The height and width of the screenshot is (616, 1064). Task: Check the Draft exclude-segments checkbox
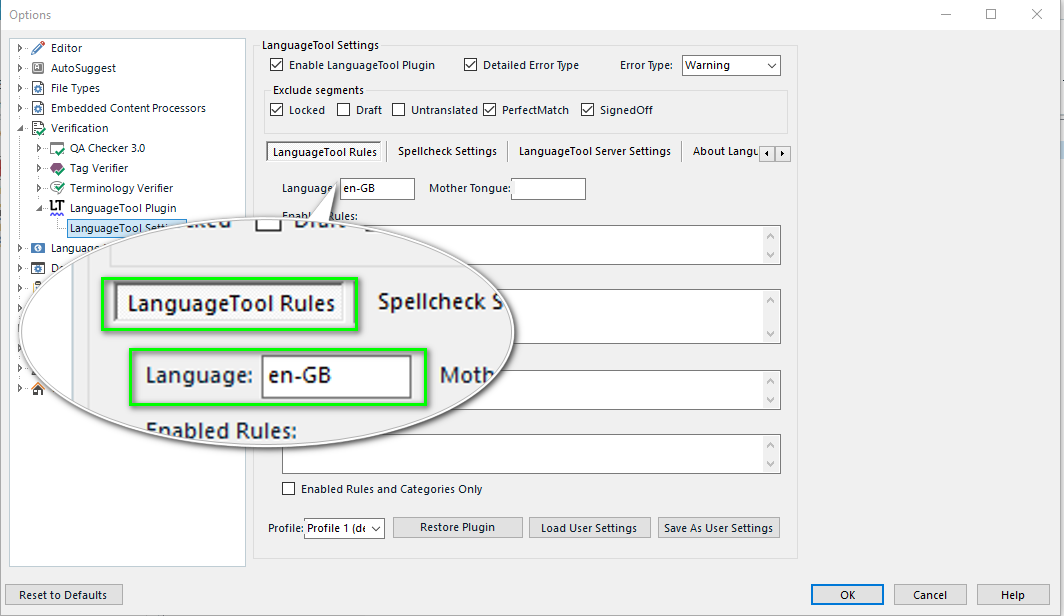(343, 110)
